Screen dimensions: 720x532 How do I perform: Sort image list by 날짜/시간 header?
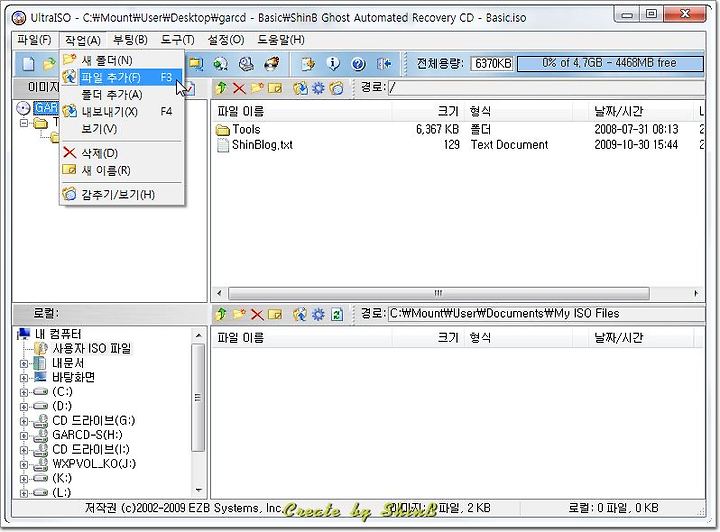click(641, 111)
